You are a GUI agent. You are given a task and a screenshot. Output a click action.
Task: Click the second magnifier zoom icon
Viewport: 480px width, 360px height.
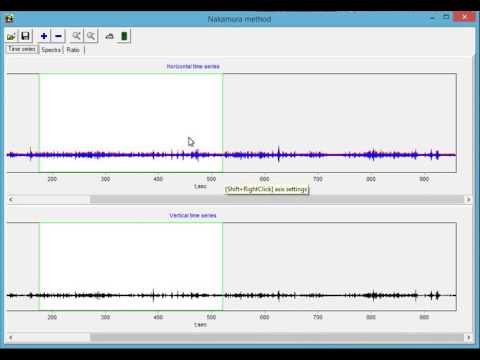(91, 36)
